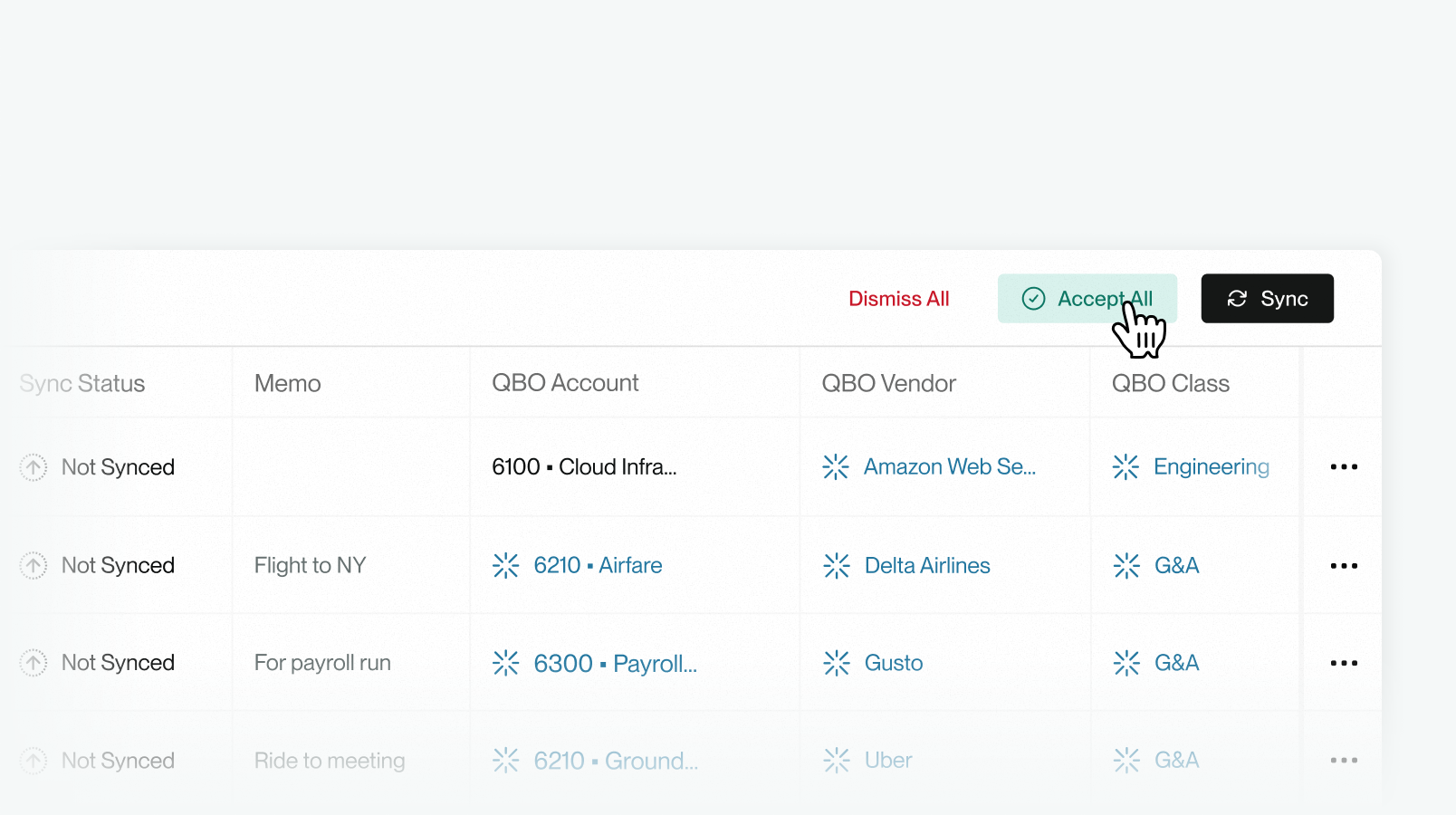
Task: Click the Flight to NY memo
Action: [x=310, y=566]
